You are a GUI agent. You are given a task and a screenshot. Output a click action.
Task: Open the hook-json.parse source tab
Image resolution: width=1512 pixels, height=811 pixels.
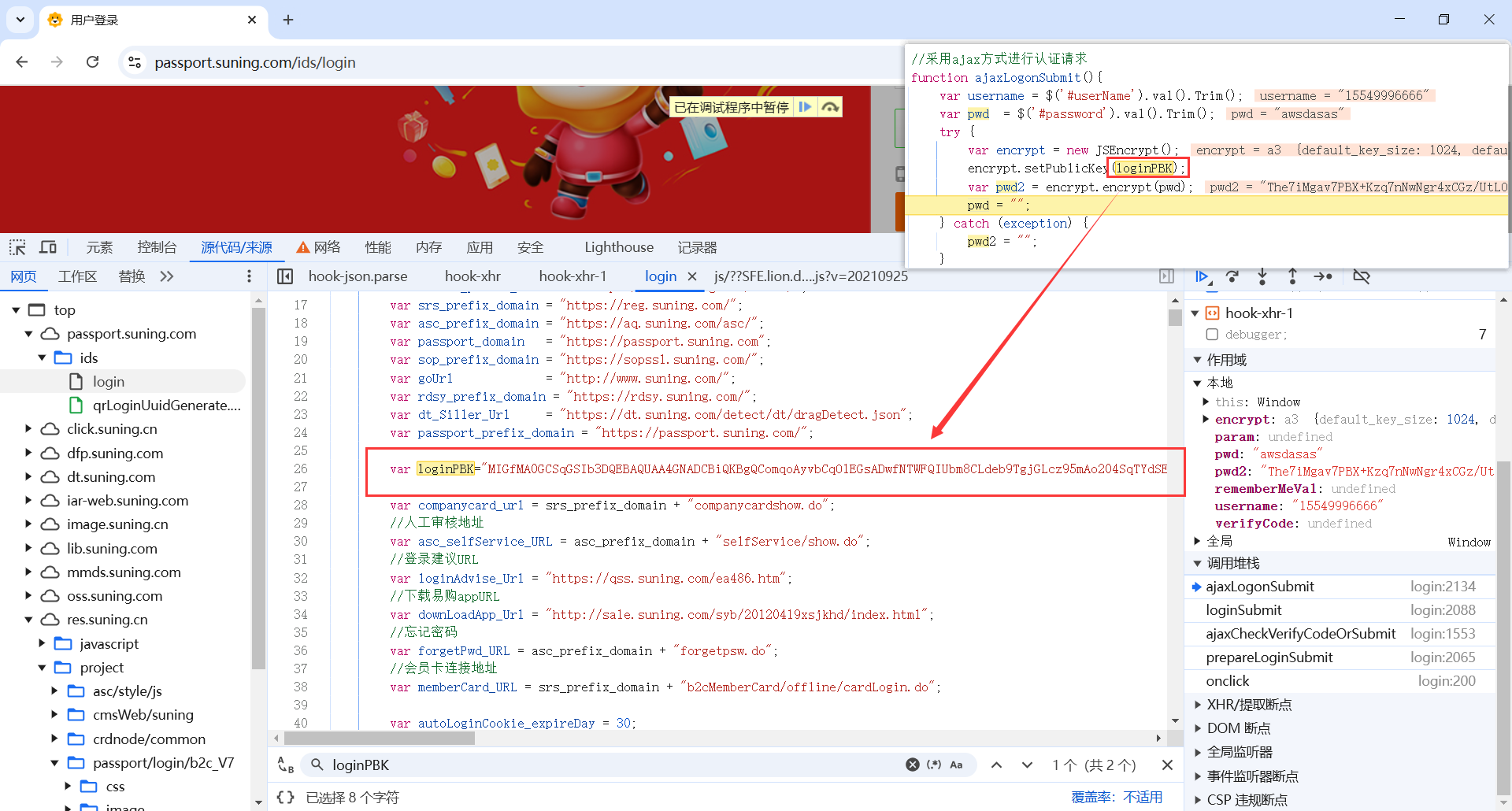[x=358, y=276]
